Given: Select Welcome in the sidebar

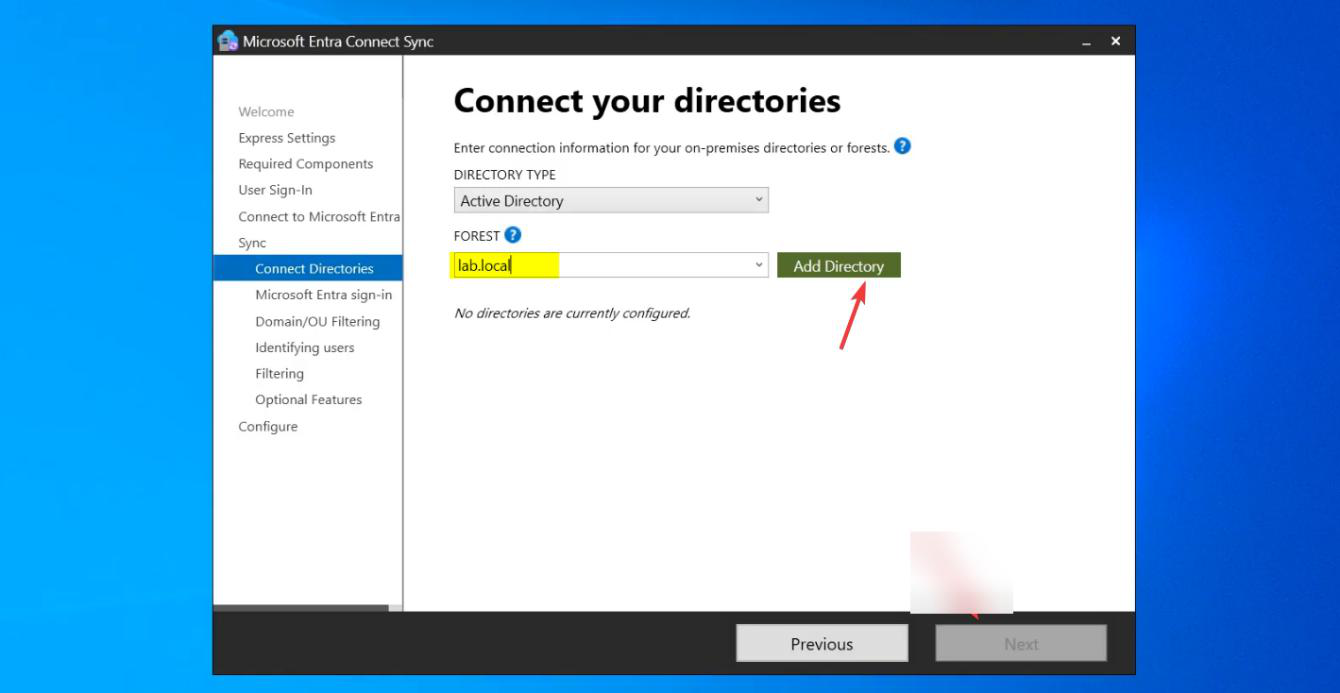Looking at the screenshot, I should [266, 112].
